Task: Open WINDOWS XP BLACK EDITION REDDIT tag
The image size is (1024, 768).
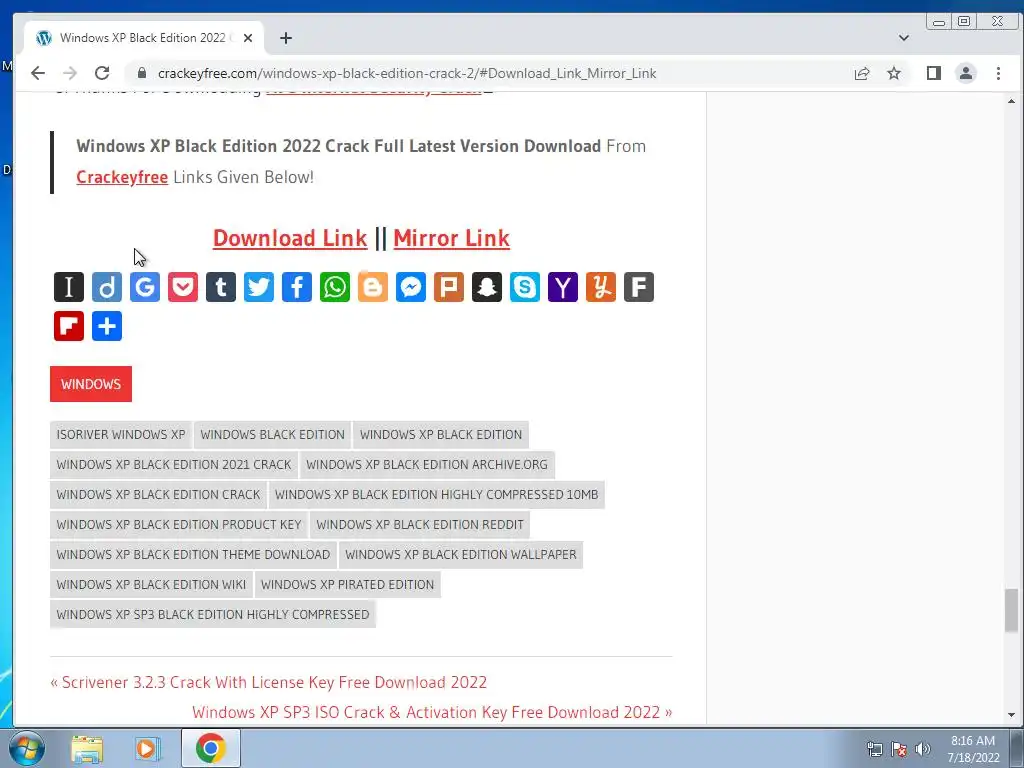Action: (x=420, y=524)
